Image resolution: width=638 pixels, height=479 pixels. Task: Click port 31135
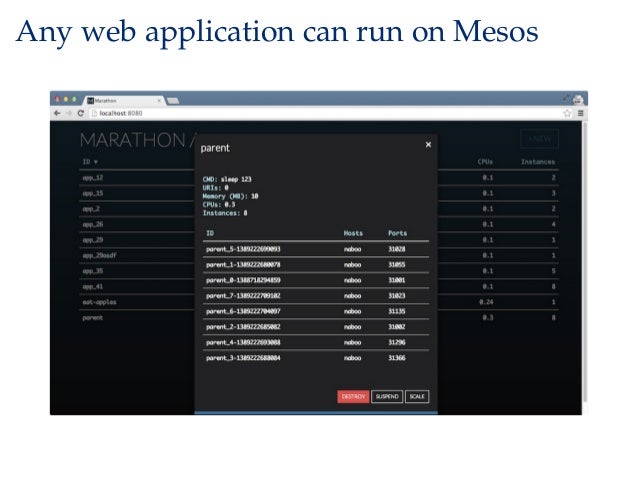[x=397, y=311]
